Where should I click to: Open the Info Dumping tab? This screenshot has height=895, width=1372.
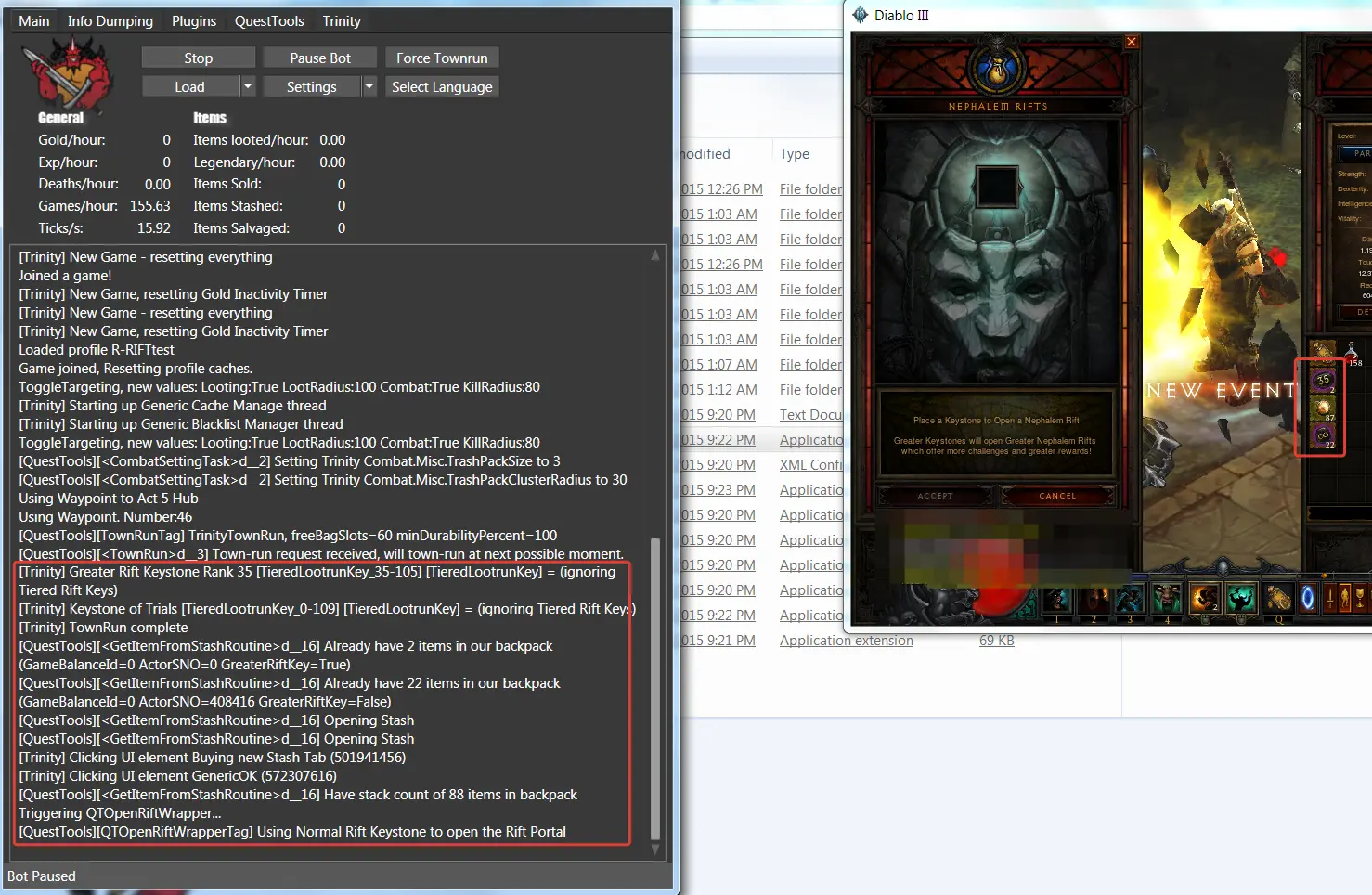click(110, 20)
